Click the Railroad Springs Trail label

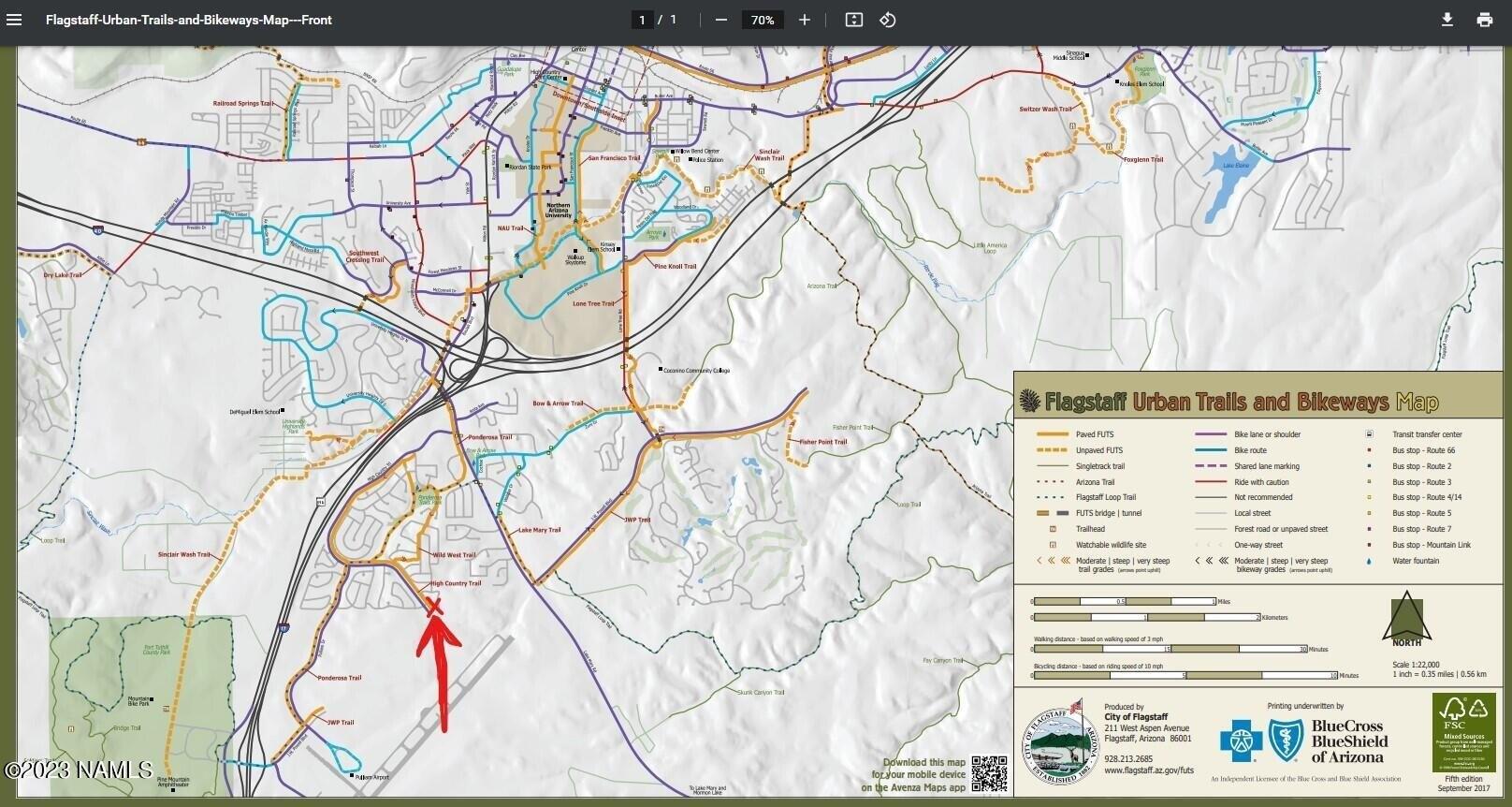coord(243,104)
